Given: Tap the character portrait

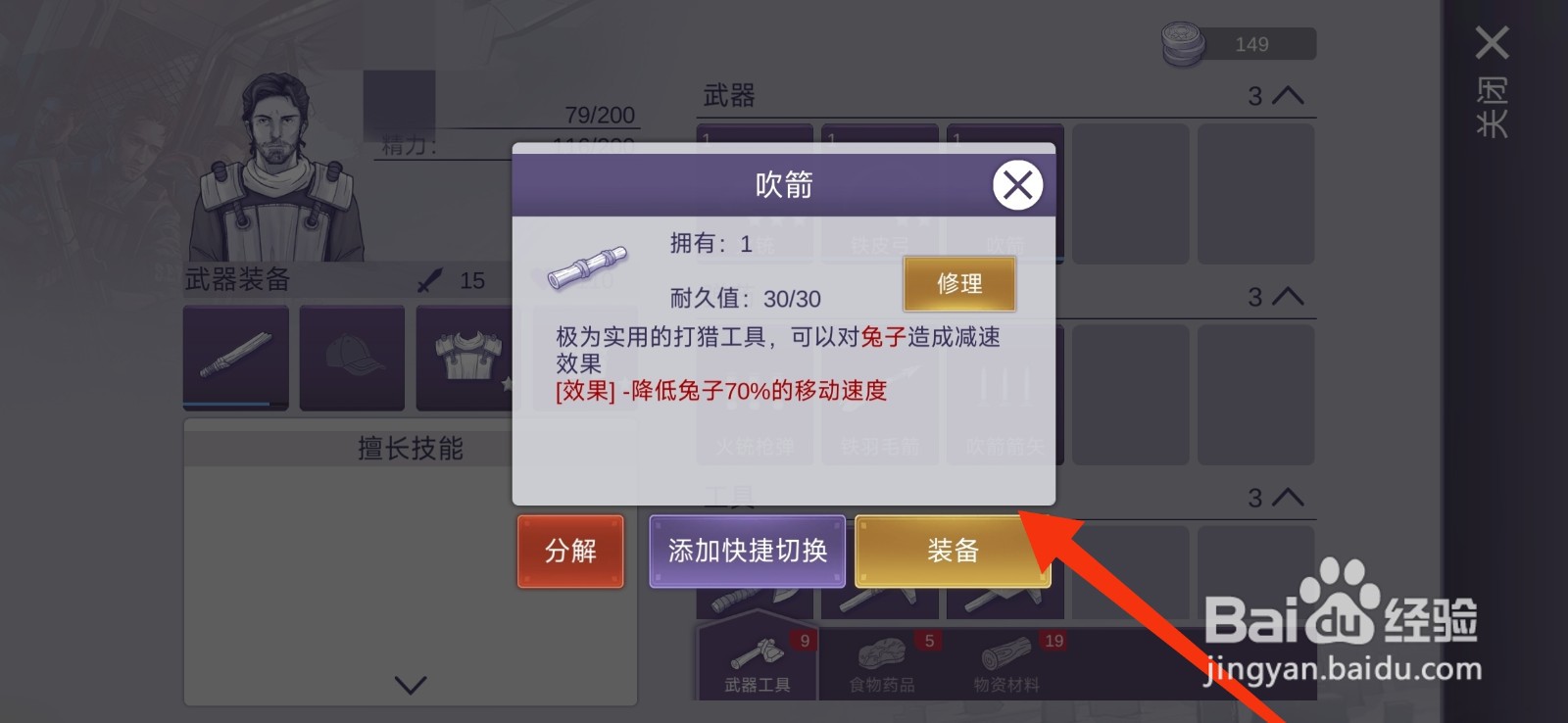Looking at the screenshot, I should click(278, 167).
